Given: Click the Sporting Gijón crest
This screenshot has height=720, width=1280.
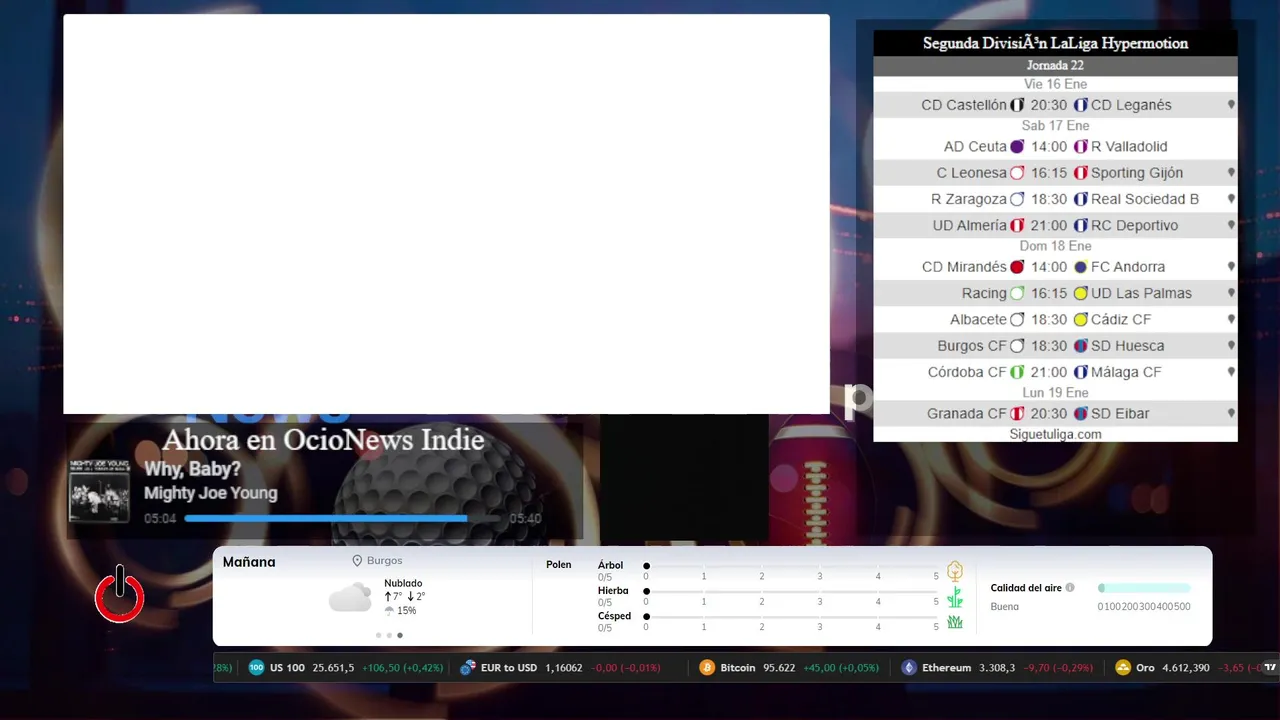Looking at the screenshot, I should (x=1080, y=173).
